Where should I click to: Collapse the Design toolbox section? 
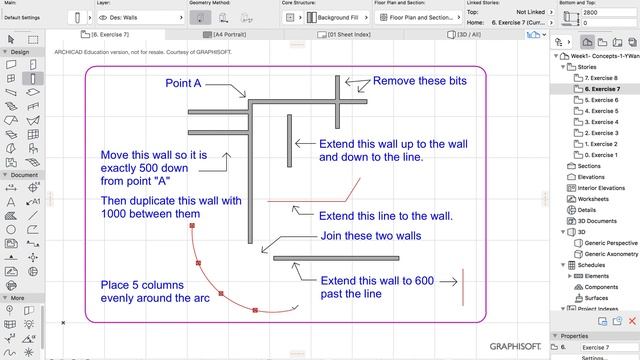pos(5,52)
